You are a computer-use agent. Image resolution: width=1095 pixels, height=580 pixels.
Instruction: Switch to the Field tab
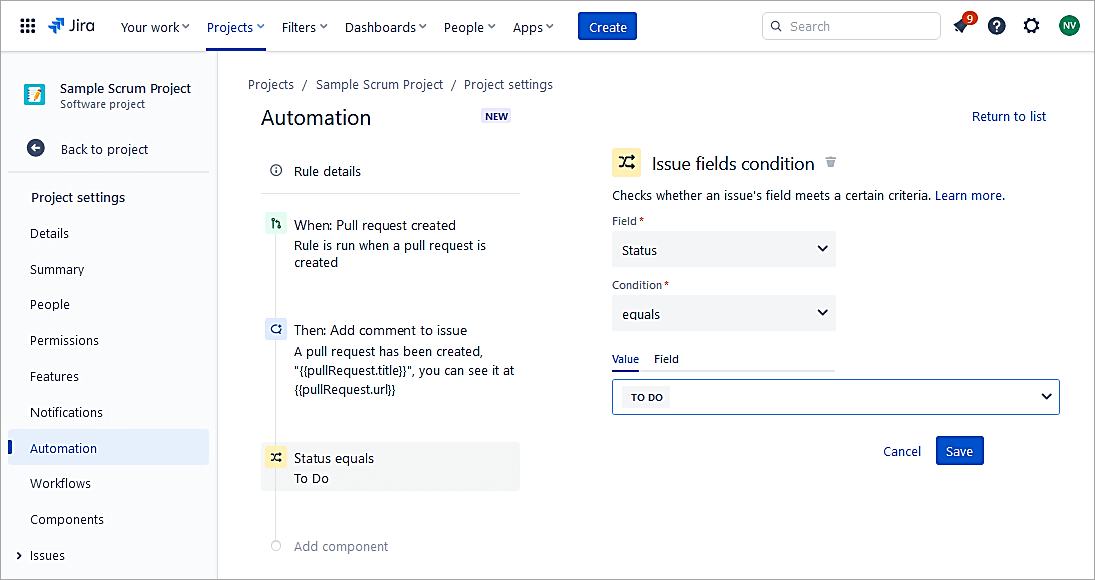pos(666,359)
